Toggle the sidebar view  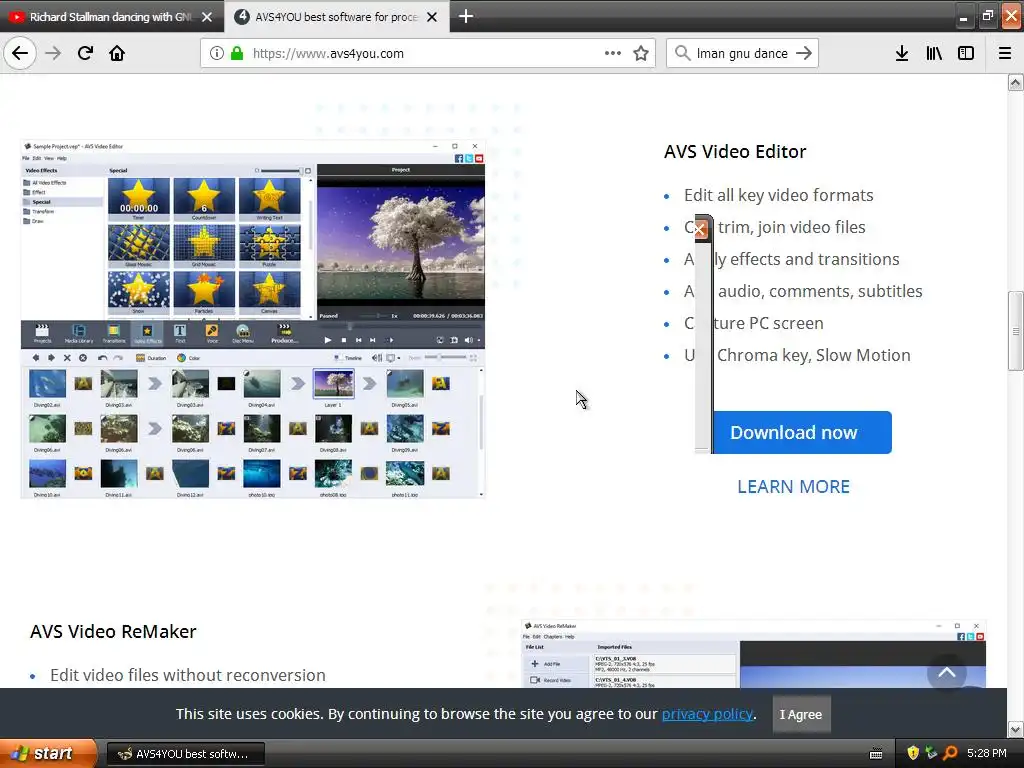(966, 54)
